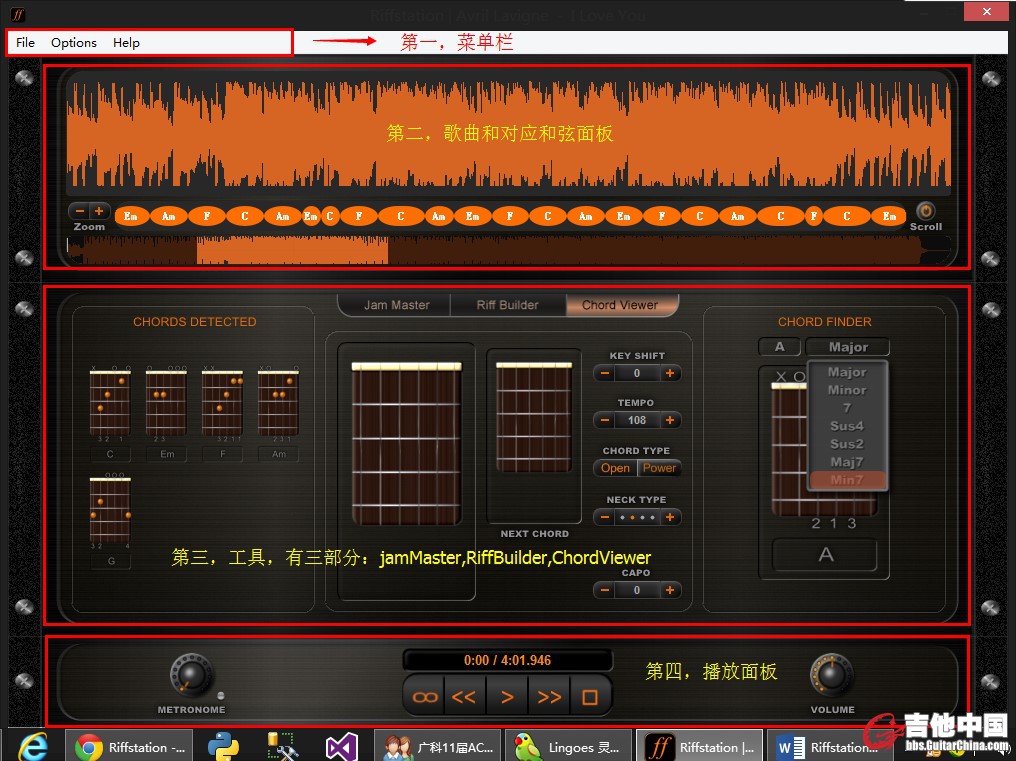Open the Major chord type dropdown
The width and height of the screenshot is (1016, 761).
coord(847,347)
